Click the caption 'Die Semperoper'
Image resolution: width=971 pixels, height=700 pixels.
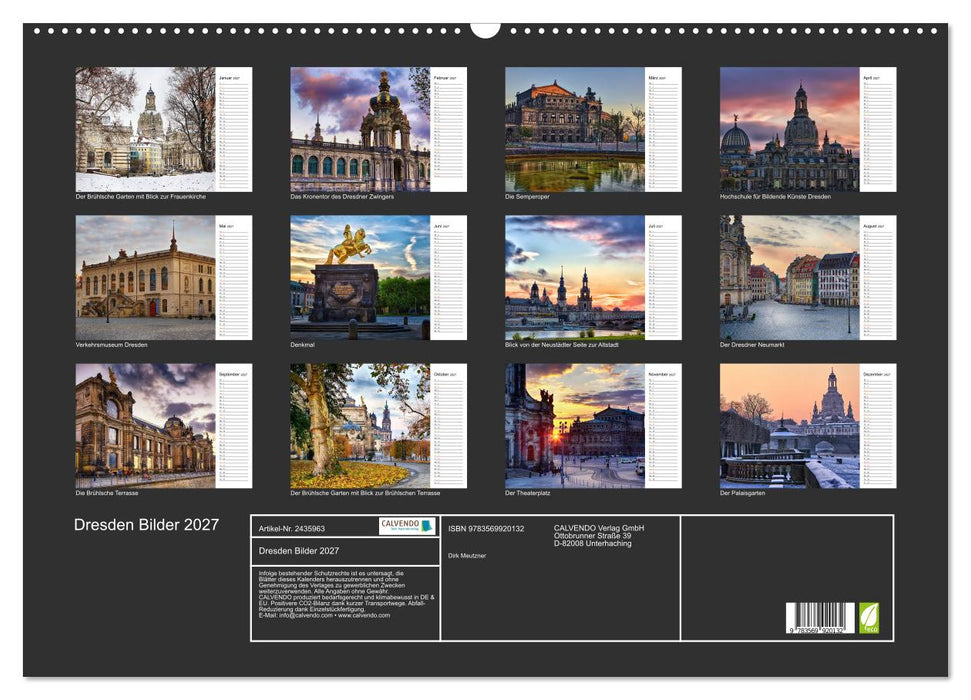tap(527, 196)
